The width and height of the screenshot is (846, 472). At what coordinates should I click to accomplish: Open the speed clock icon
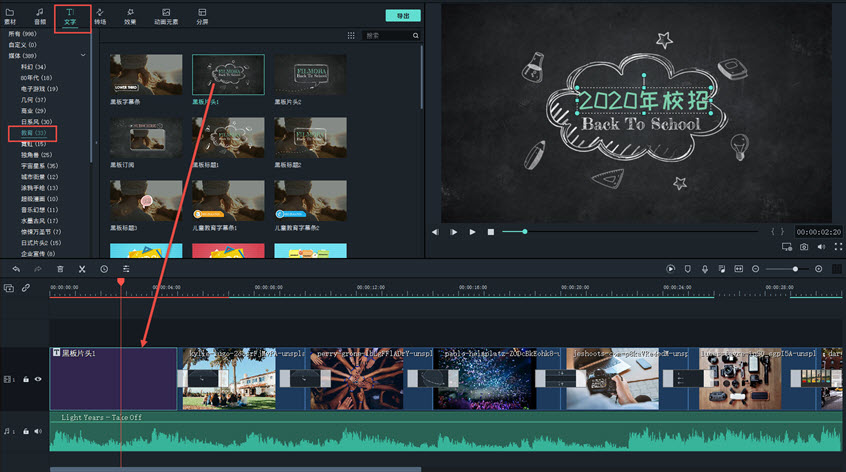tap(104, 269)
